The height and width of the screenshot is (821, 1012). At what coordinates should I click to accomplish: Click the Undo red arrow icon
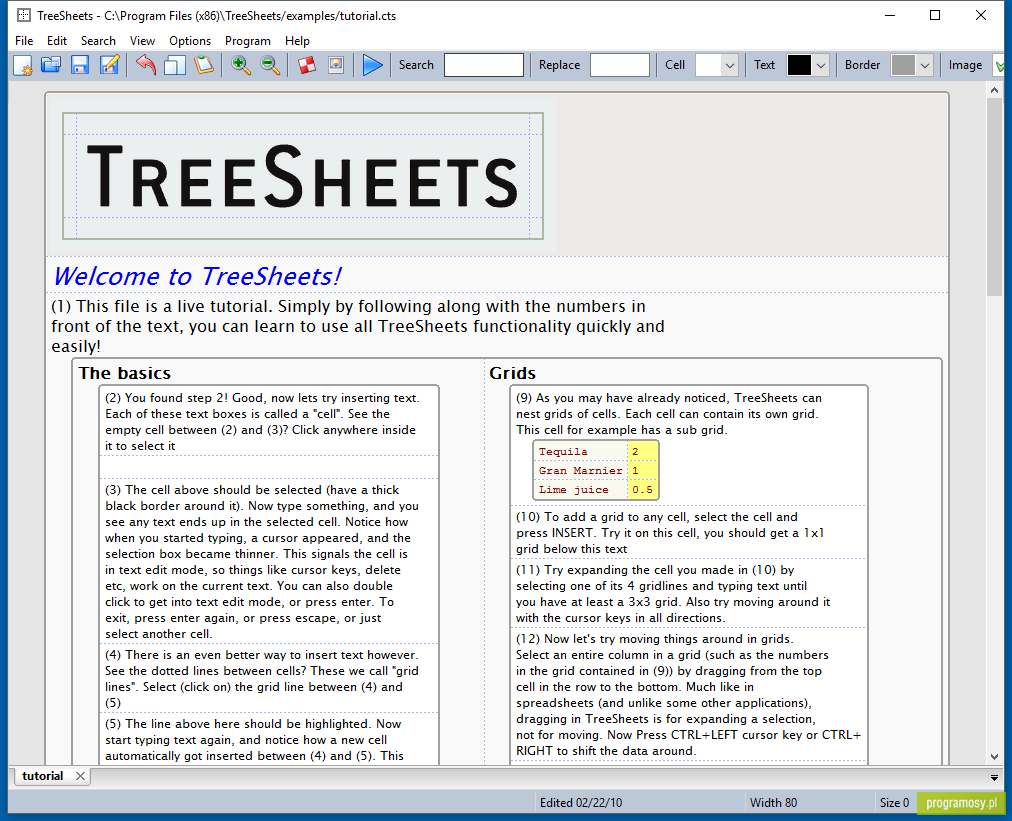pos(146,65)
